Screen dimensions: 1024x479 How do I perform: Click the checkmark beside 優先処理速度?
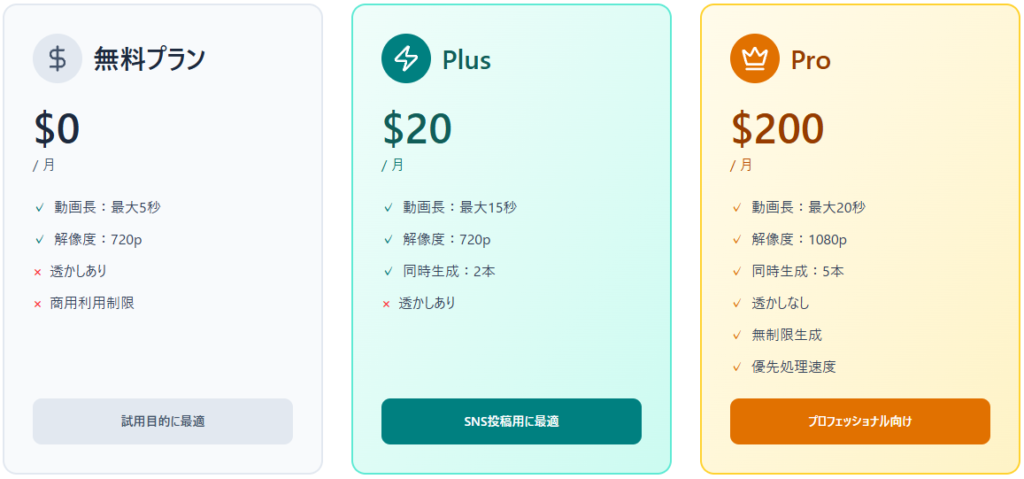tap(737, 368)
